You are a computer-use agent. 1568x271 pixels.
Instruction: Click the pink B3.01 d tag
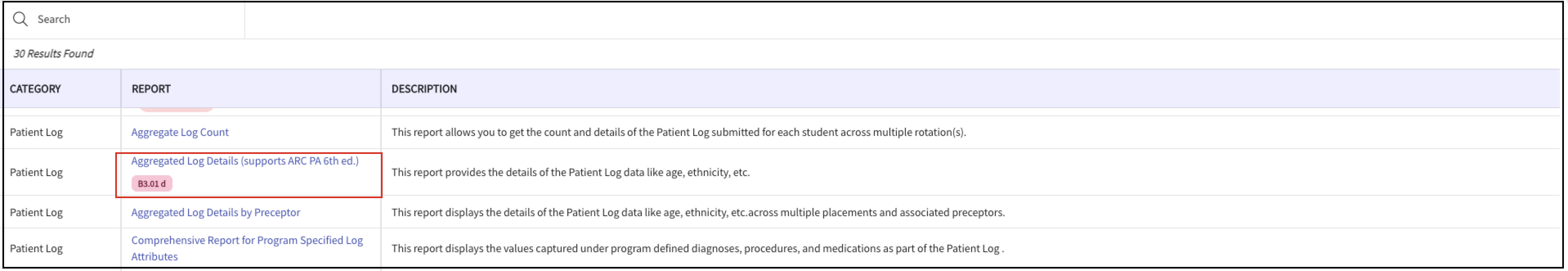coord(152,183)
